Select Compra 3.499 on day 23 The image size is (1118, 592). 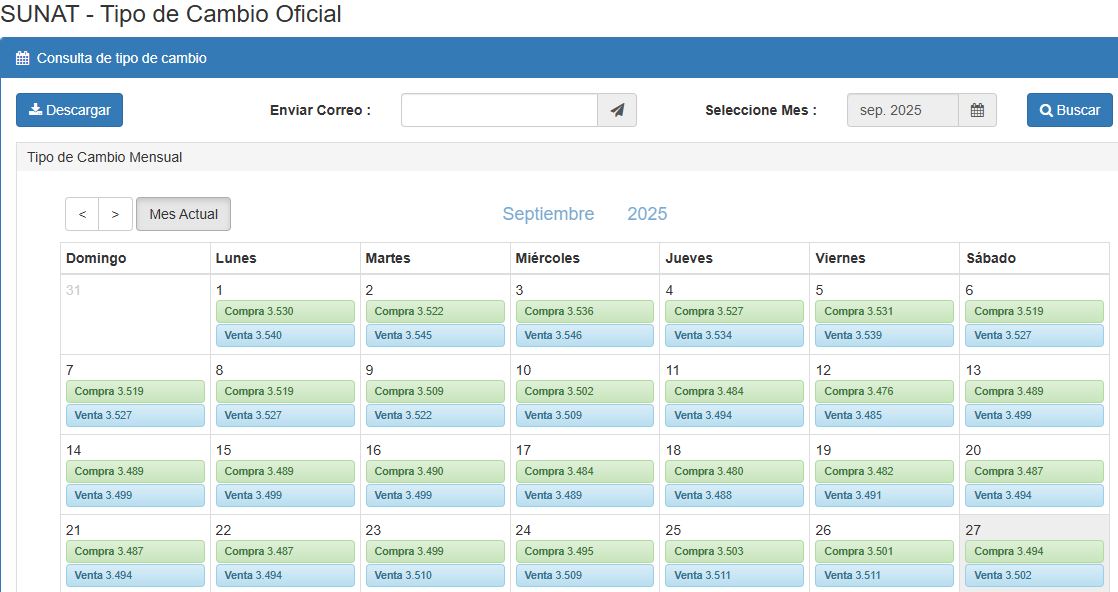tap(435, 551)
